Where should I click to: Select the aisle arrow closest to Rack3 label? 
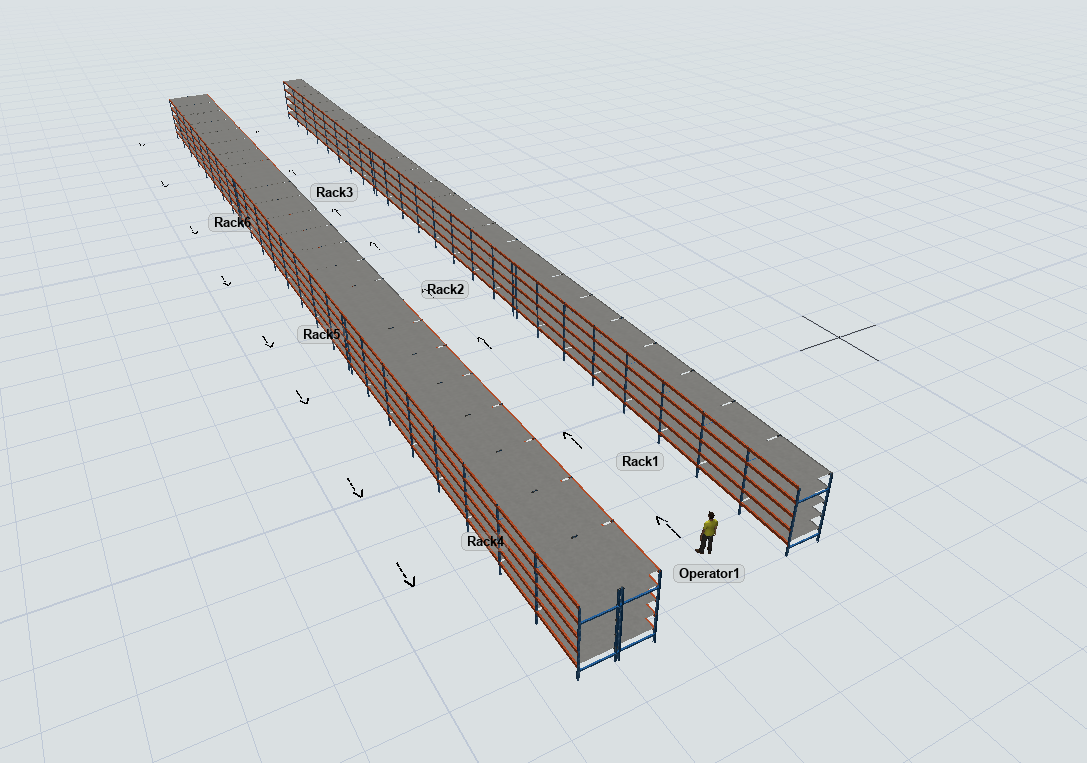pyautogui.click(x=337, y=211)
